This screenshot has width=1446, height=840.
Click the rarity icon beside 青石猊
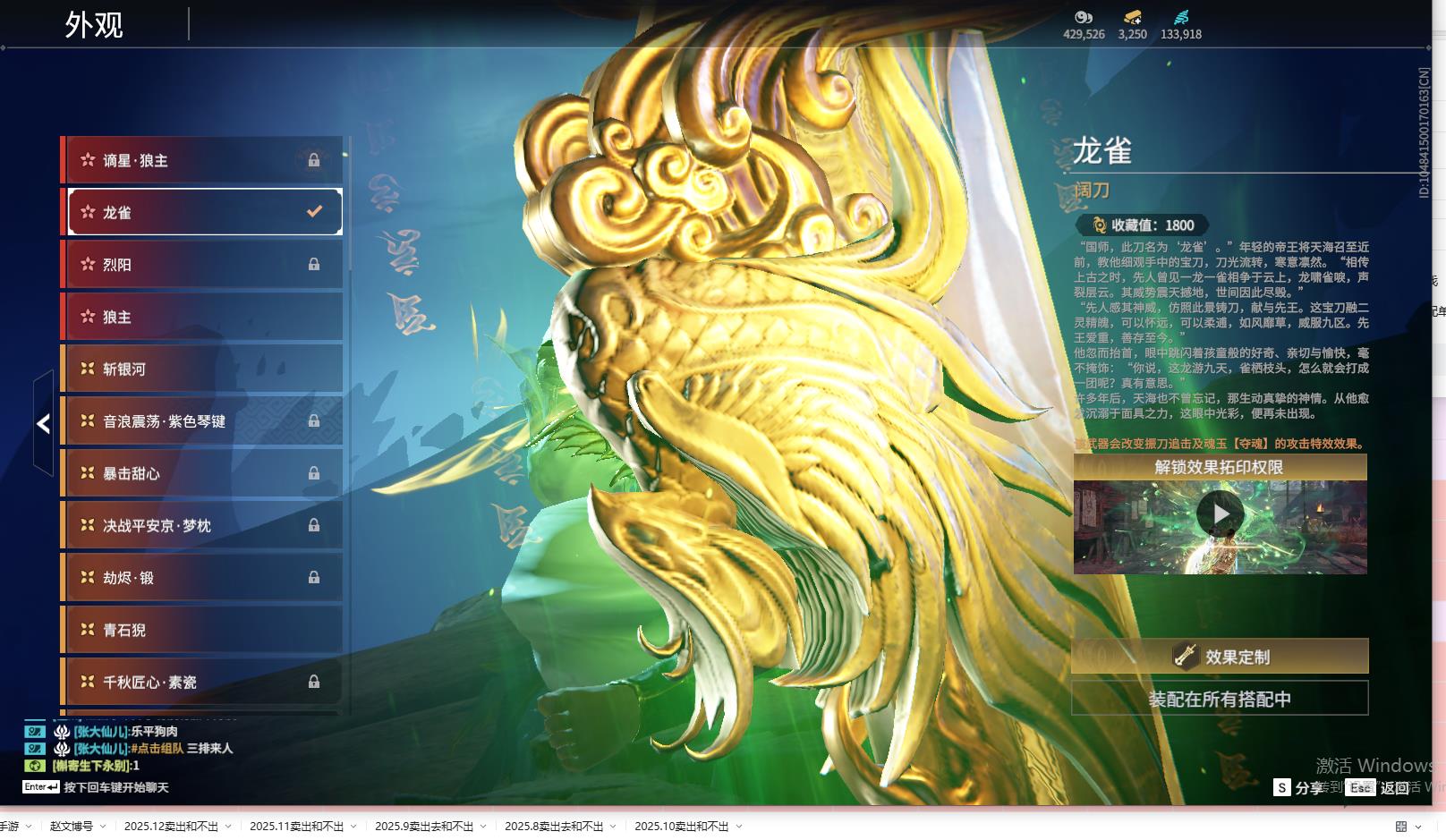(x=88, y=630)
